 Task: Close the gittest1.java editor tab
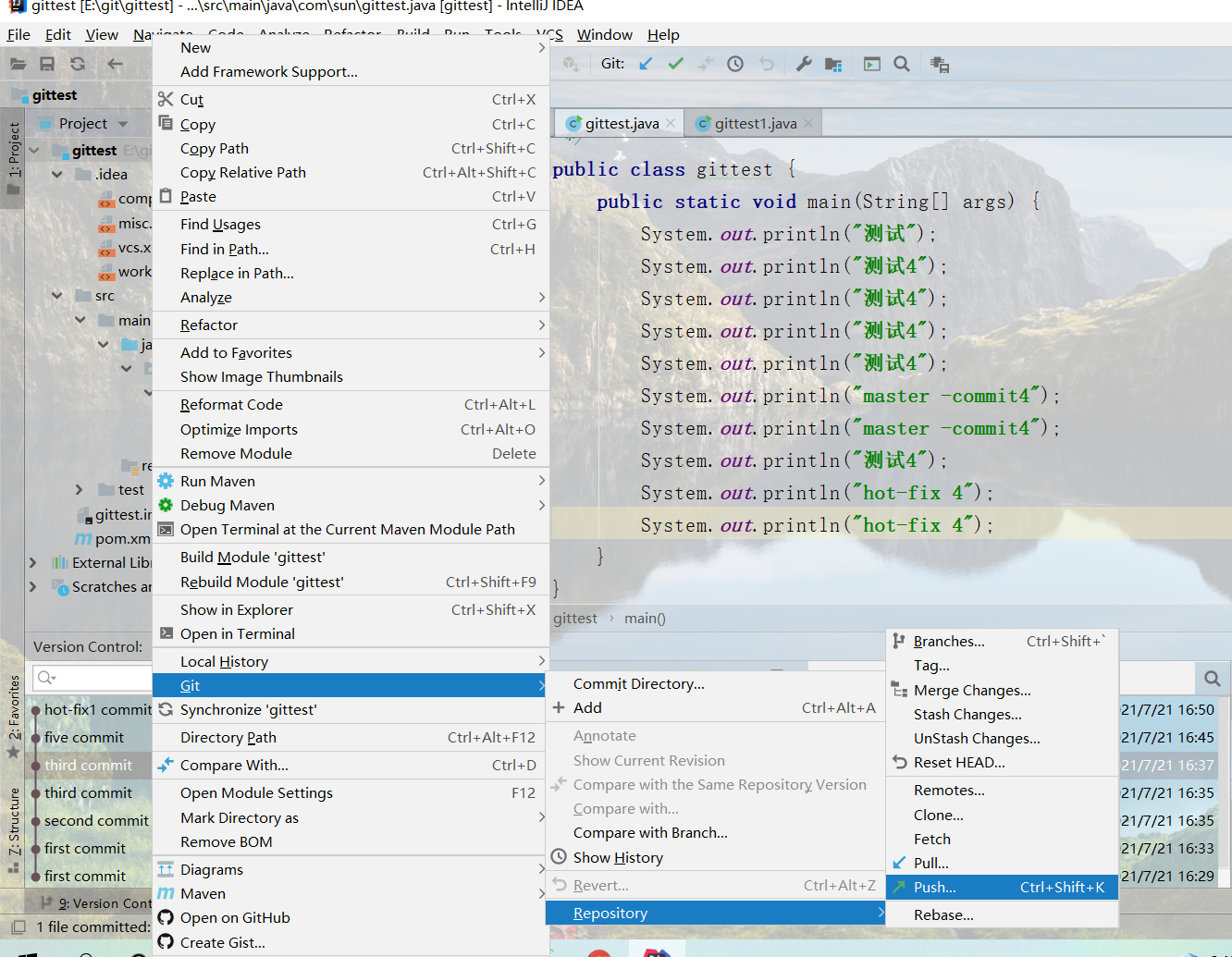click(x=808, y=123)
